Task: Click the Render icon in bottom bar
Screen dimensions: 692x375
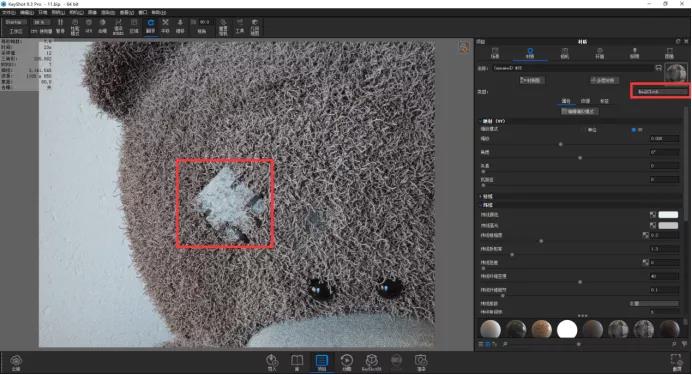Action: click(421, 363)
